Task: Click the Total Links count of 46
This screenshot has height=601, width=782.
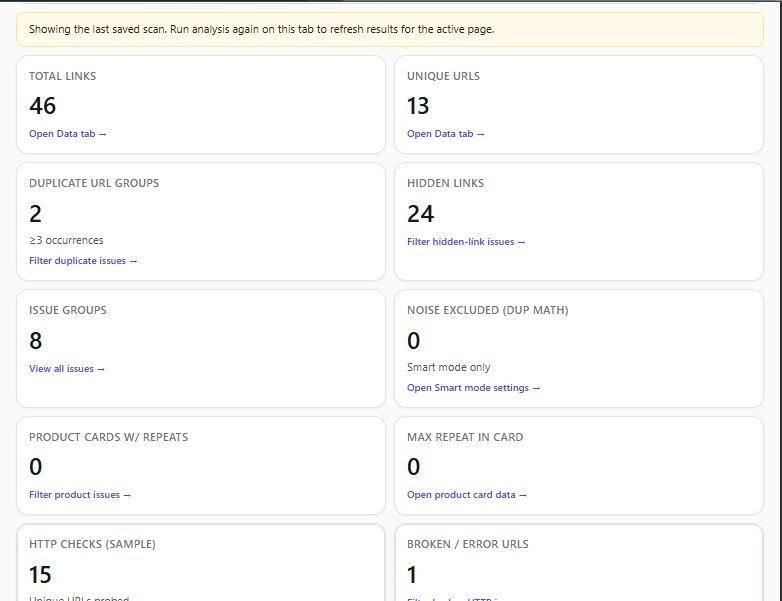Action: (x=43, y=106)
